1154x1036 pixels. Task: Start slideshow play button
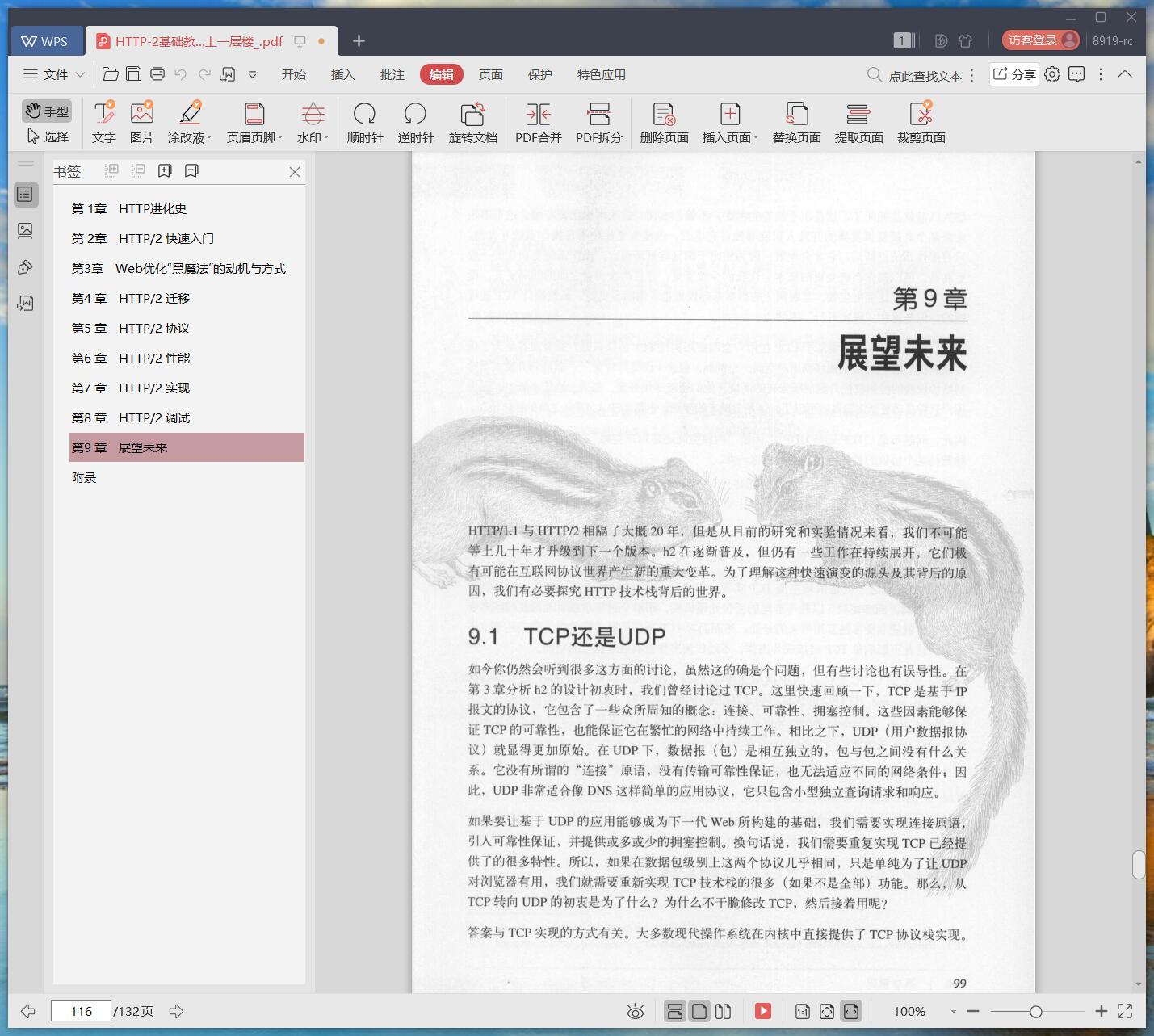pos(763,1011)
